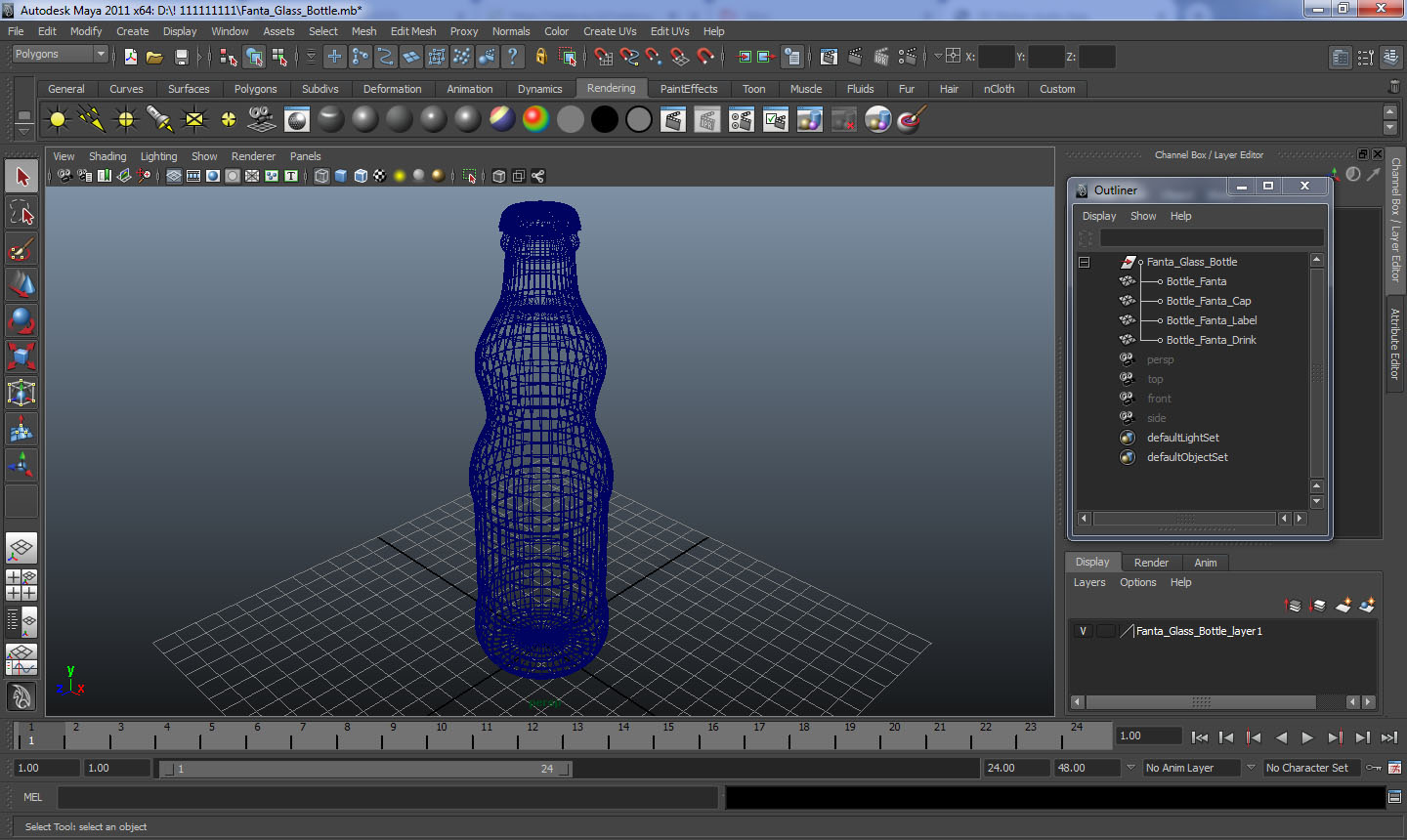Screen dimensions: 1407x840
Task: Toggle auto keyframe key icon
Action: point(1373,768)
